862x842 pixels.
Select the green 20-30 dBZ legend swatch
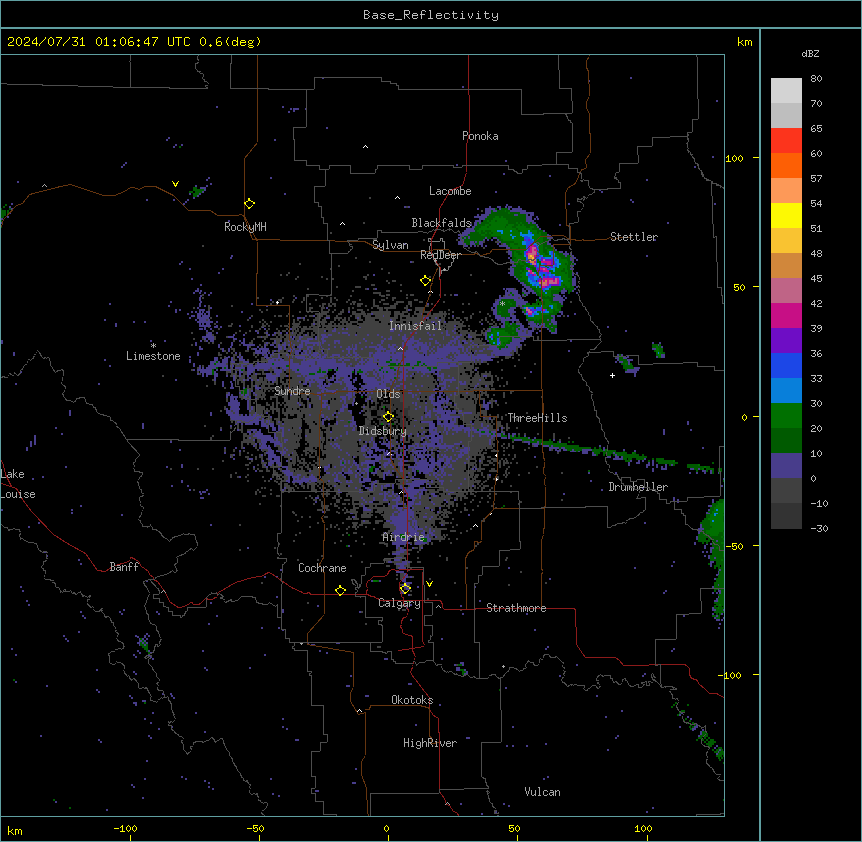click(786, 416)
